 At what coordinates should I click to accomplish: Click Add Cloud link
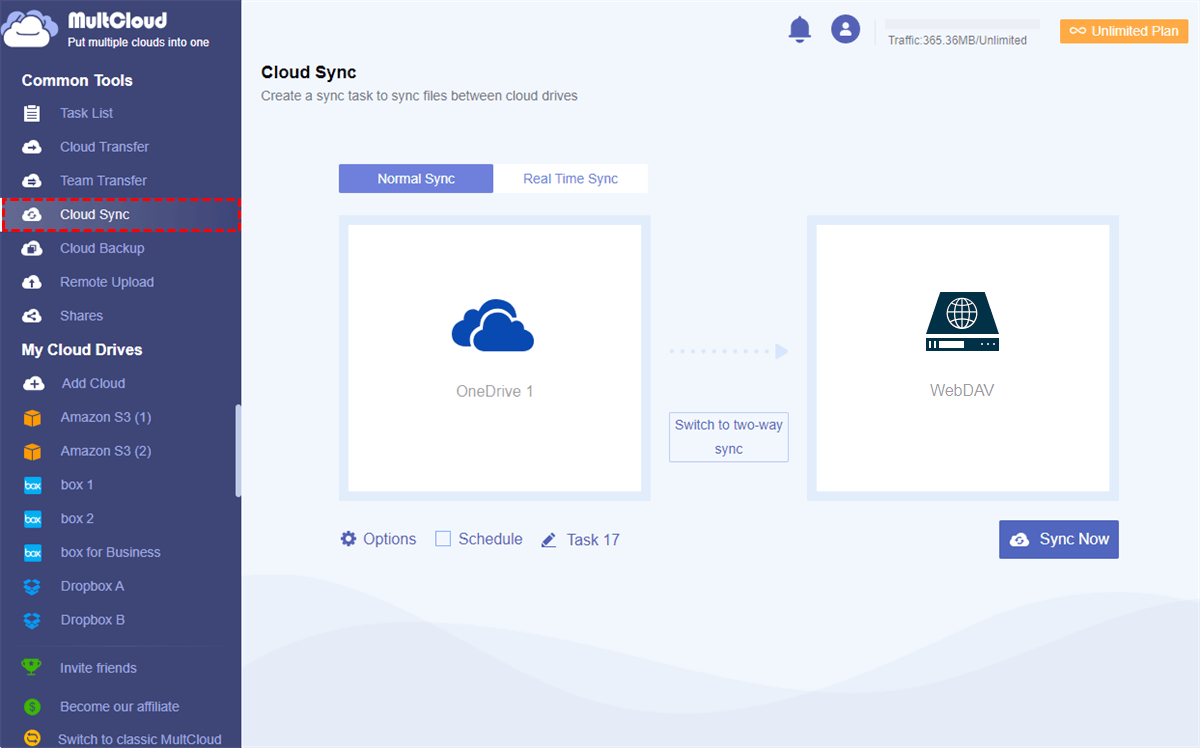pyautogui.click(x=93, y=384)
